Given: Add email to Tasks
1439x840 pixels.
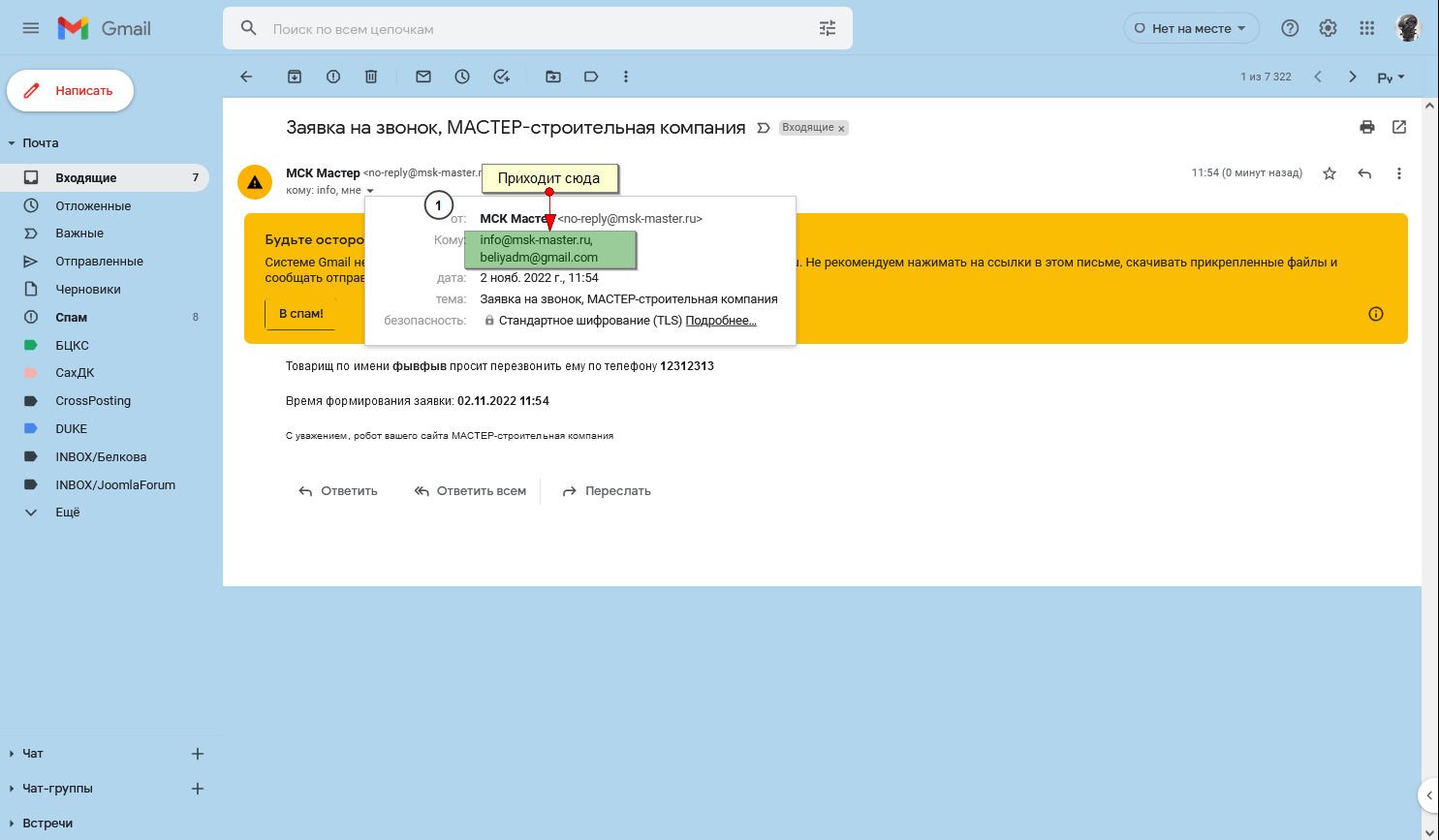Looking at the screenshot, I should coord(501,77).
